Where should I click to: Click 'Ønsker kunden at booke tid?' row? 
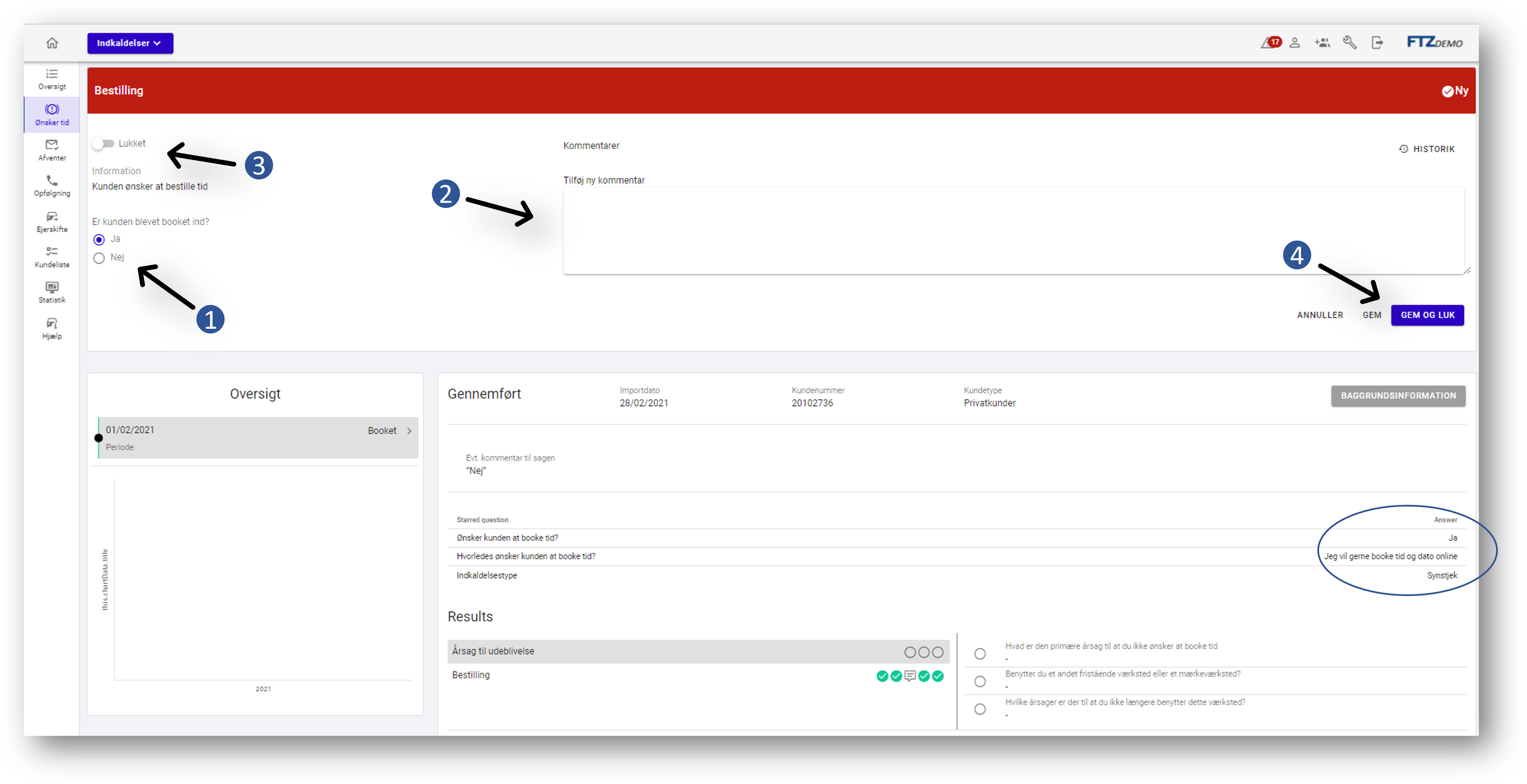click(957, 537)
